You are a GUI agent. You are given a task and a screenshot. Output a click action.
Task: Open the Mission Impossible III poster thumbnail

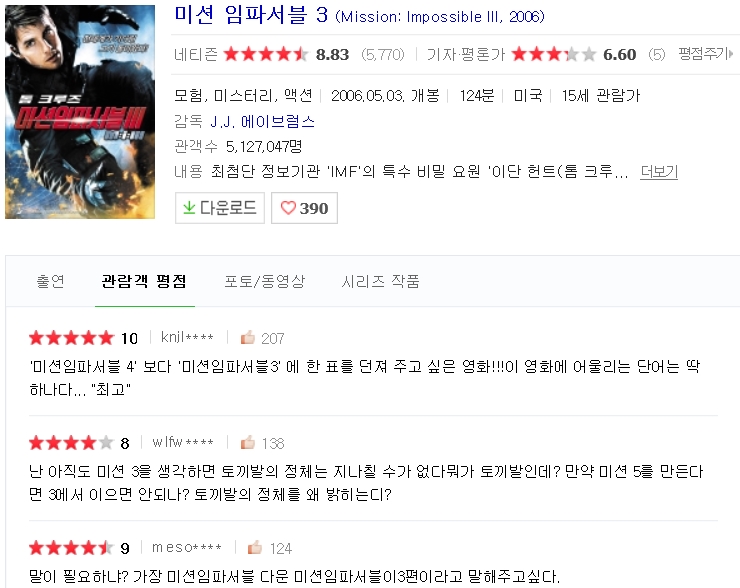(80, 112)
